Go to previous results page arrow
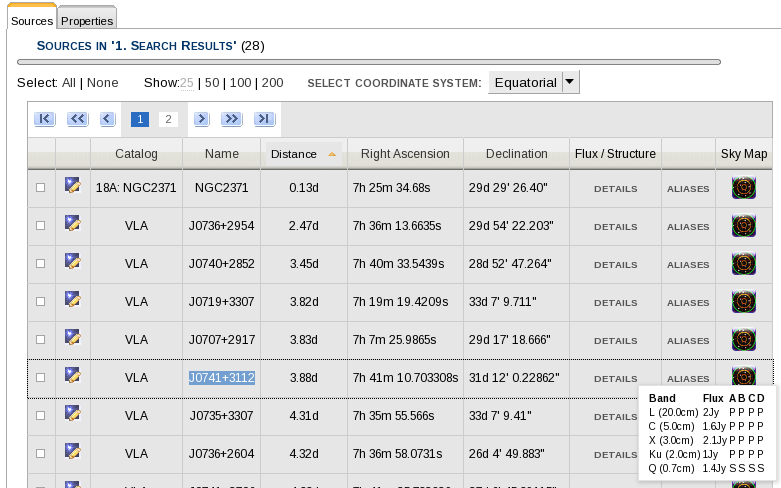Image resolution: width=781 pixels, height=488 pixels. [x=108, y=119]
